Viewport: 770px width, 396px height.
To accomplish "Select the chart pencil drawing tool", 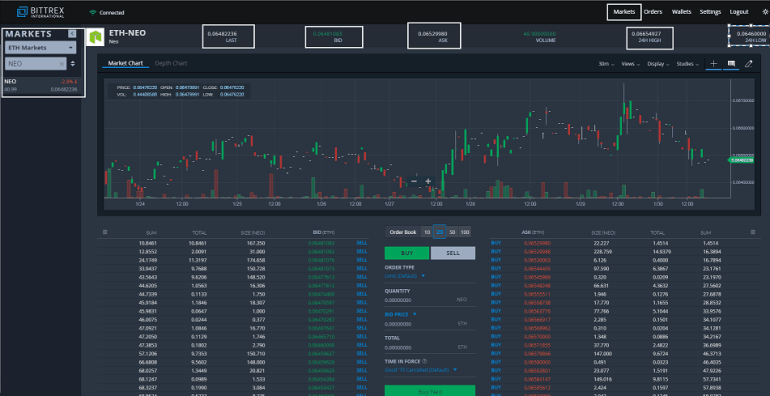I will point(748,64).
